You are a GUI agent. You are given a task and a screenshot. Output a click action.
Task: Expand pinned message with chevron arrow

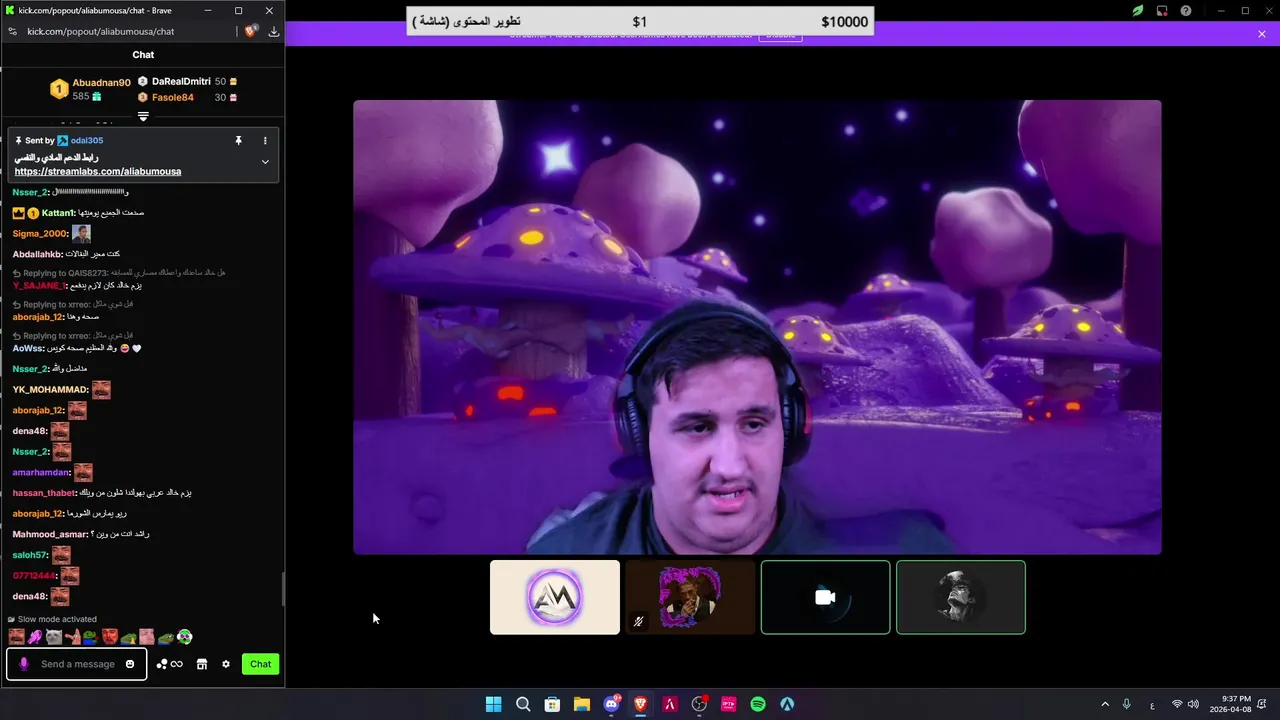point(265,162)
